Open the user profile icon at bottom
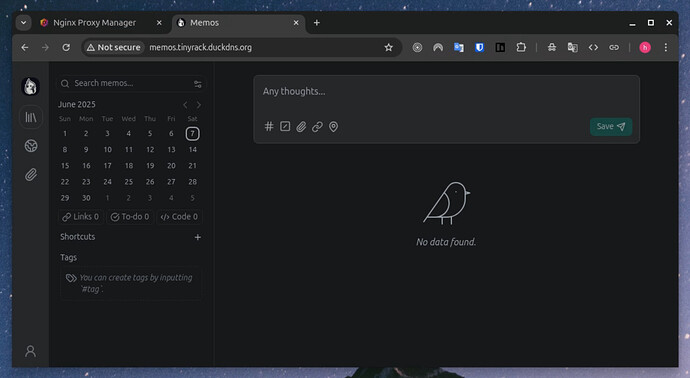Image resolution: width=690 pixels, height=378 pixels. pos(30,351)
